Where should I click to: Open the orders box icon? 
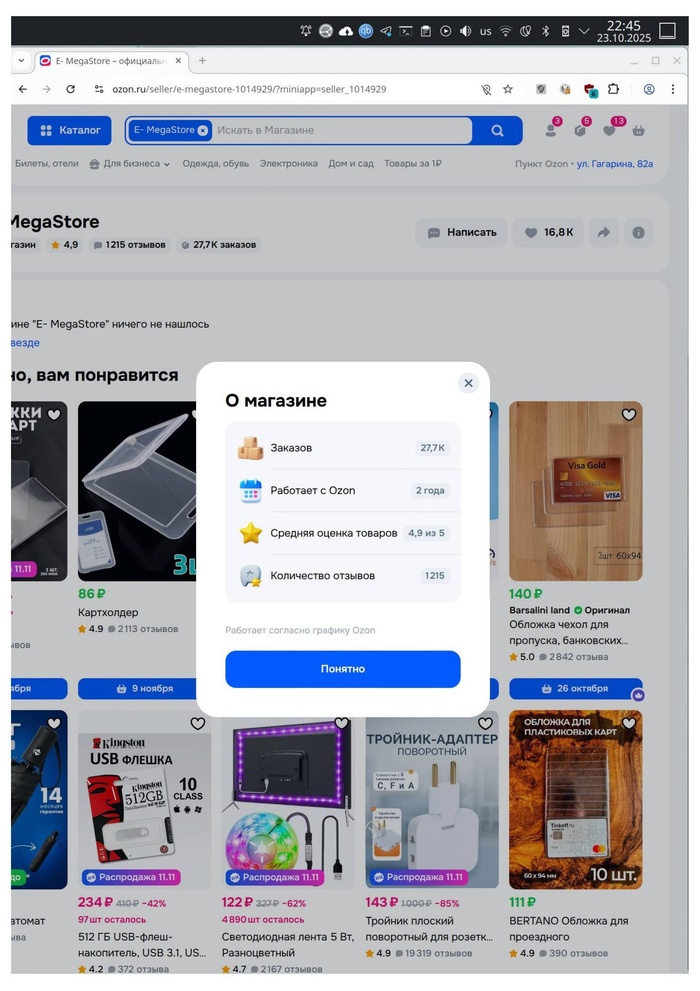(580, 130)
